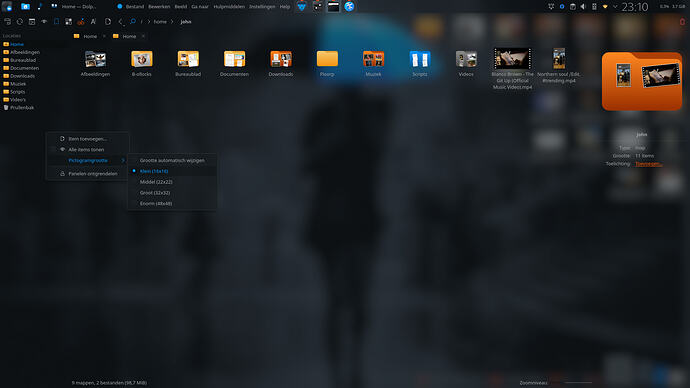Toggle Alle items tonen in context menu
This screenshot has width=690, height=388.
click(x=88, y=150)
